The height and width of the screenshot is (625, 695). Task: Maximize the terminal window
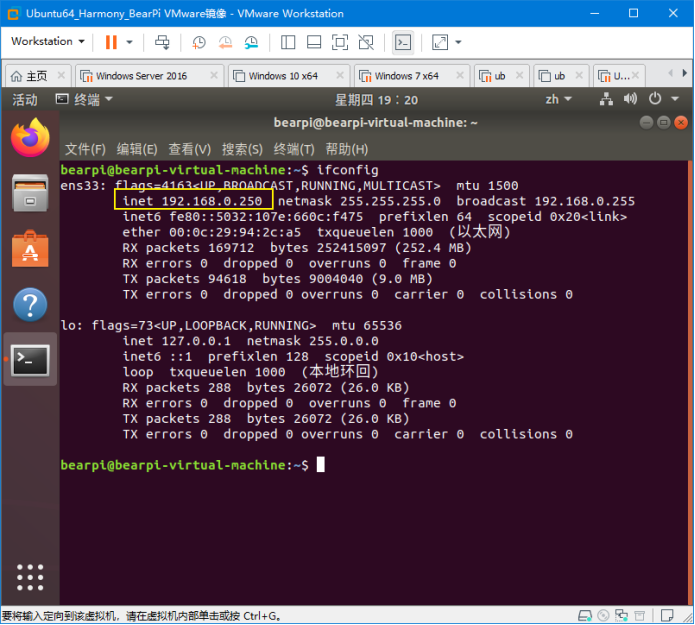(x=664, y=122)
